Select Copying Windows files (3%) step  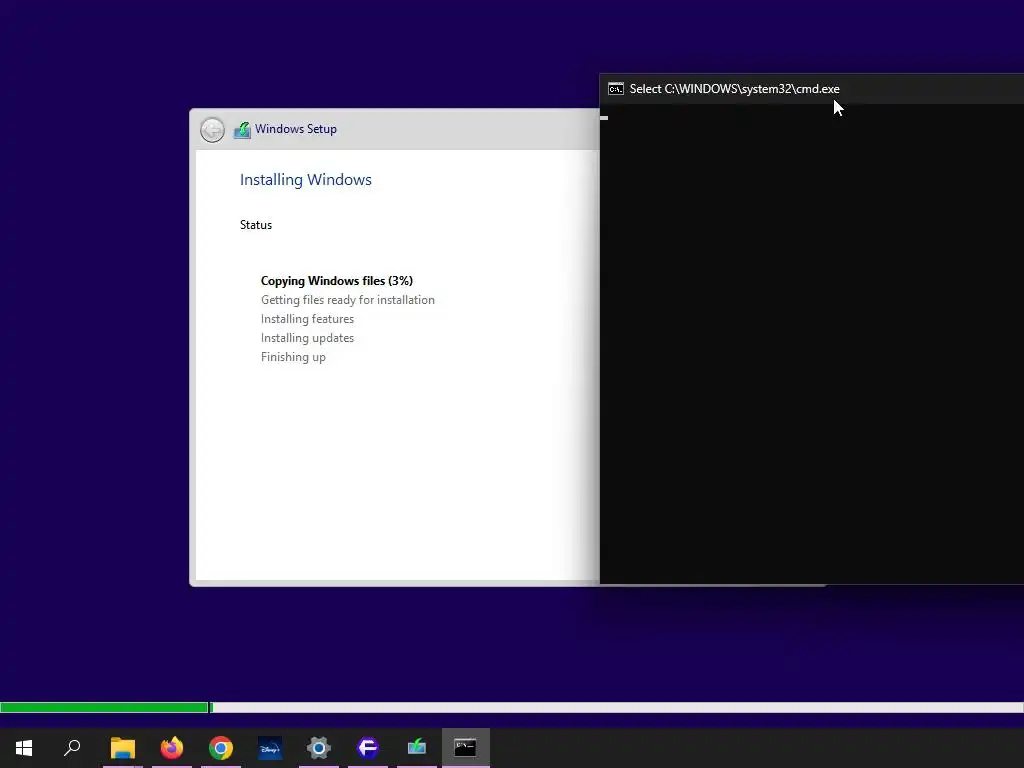337,281
